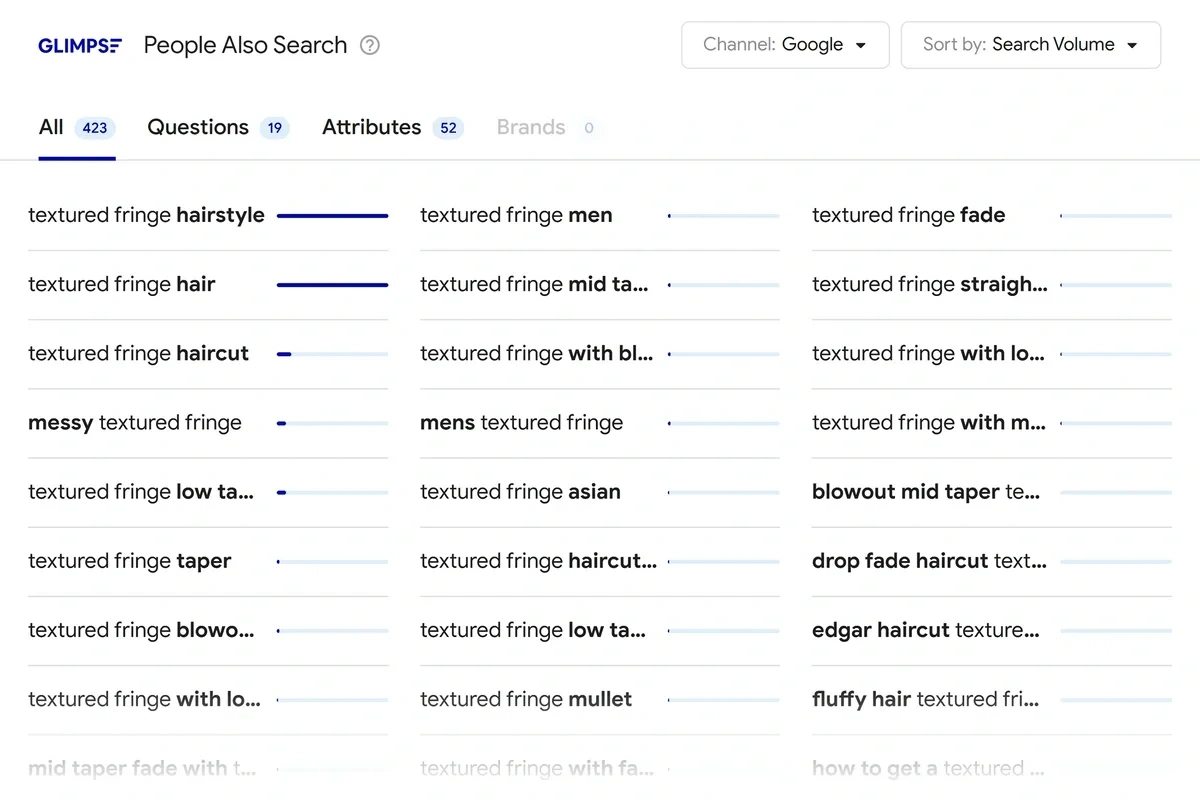Click keyword 'textured fringe mullet'

[x=526, y=699]
